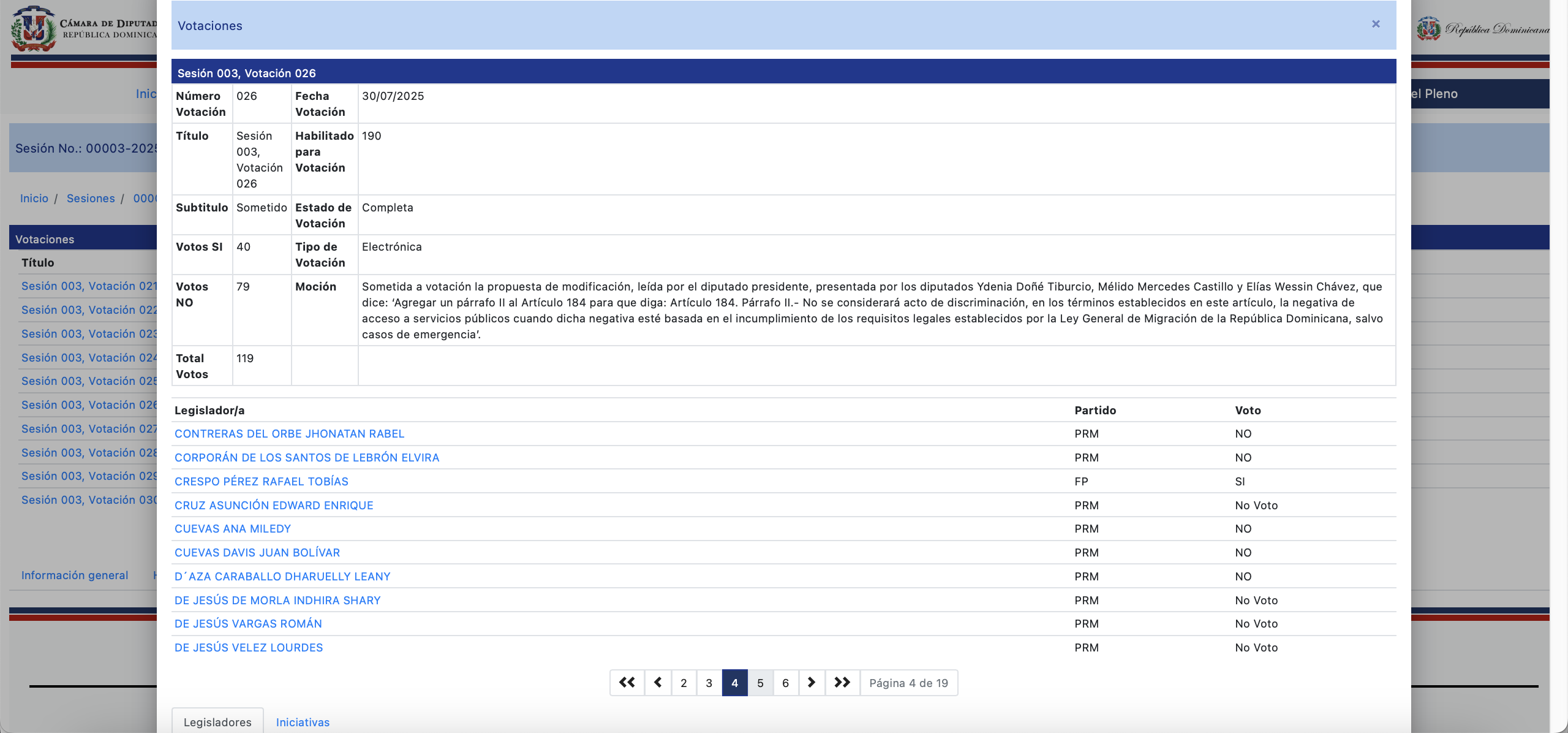
Task: Click Cámara de Diputados coat of arms logo
Action: (x=34, y=29)
